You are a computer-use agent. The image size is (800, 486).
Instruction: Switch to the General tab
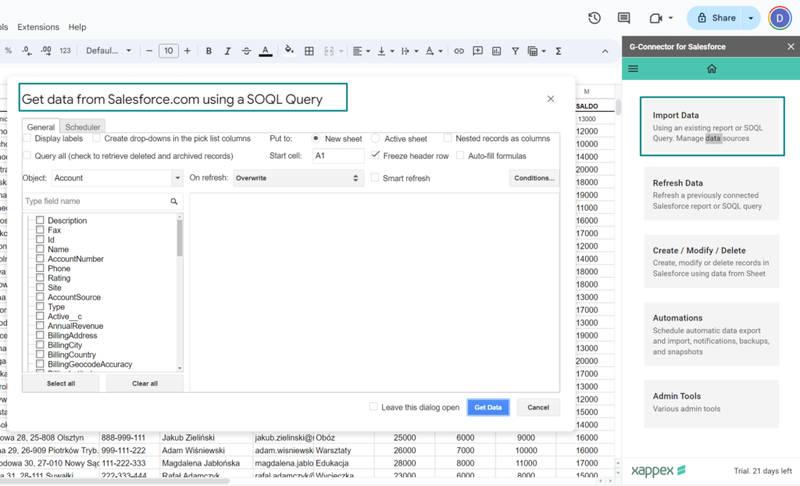pyautogui.click(x=41, y=127)
